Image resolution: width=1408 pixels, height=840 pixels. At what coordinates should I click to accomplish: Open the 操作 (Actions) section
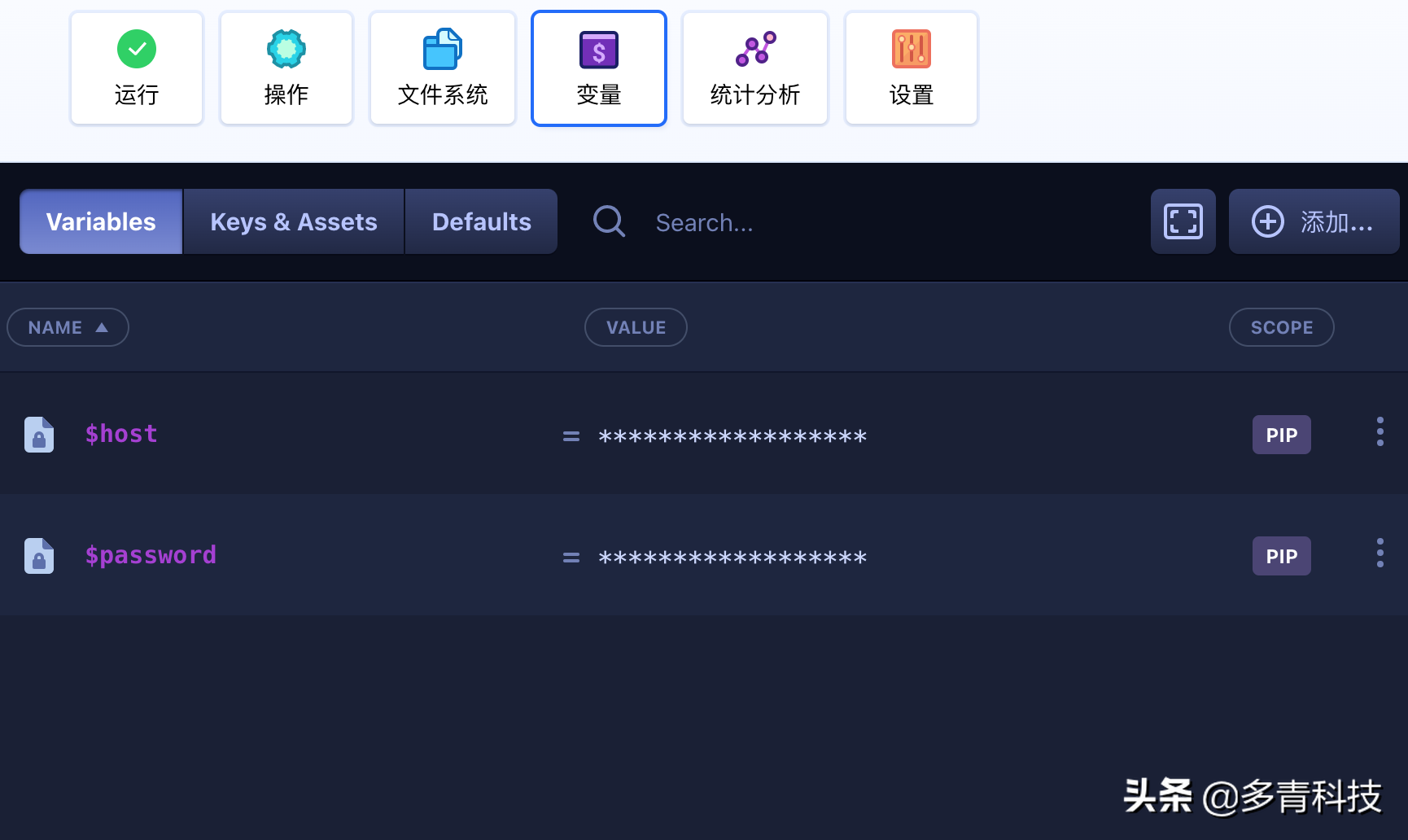286,68
